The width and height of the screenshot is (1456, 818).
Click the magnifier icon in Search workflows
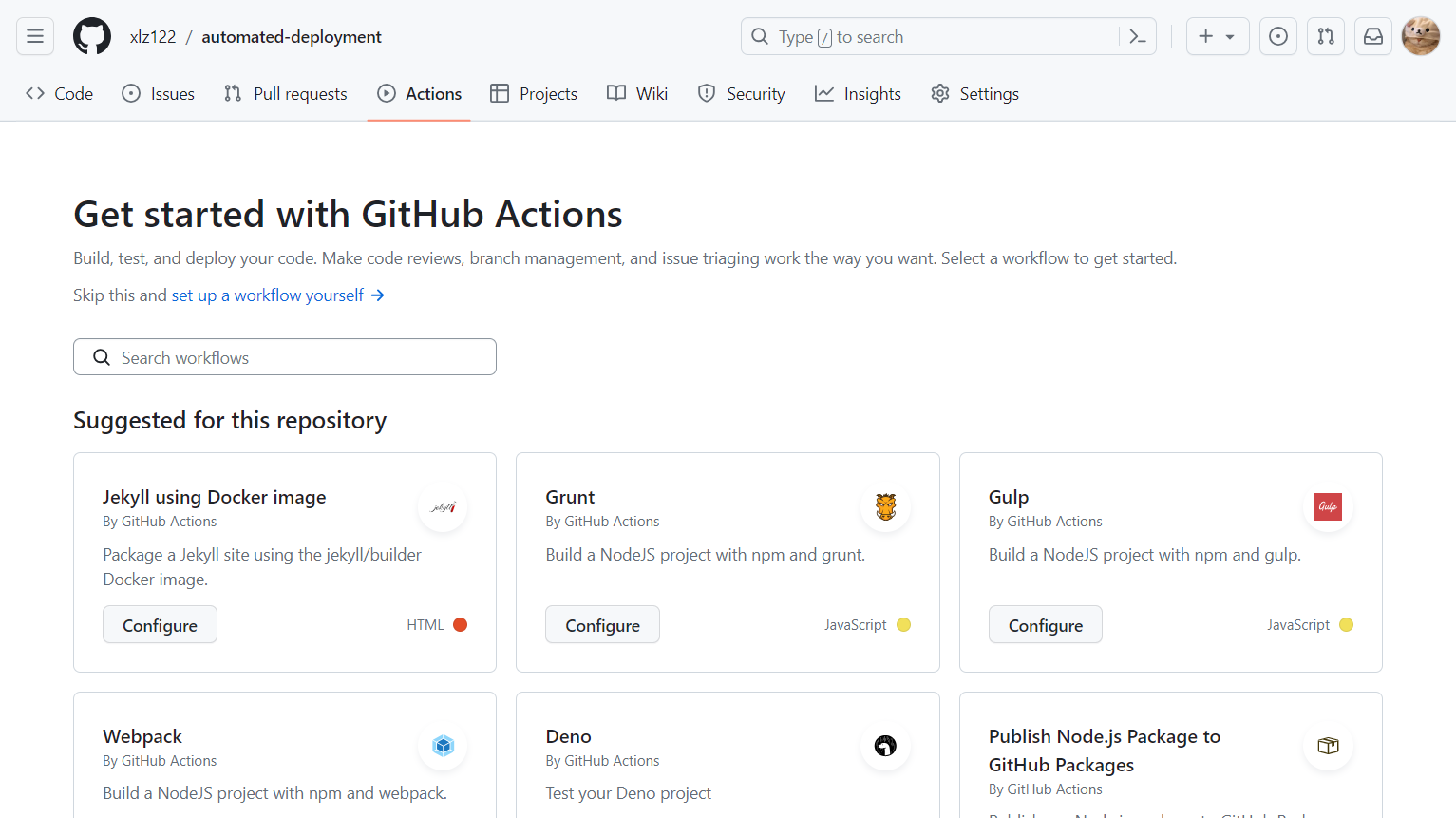click(102, 357)
